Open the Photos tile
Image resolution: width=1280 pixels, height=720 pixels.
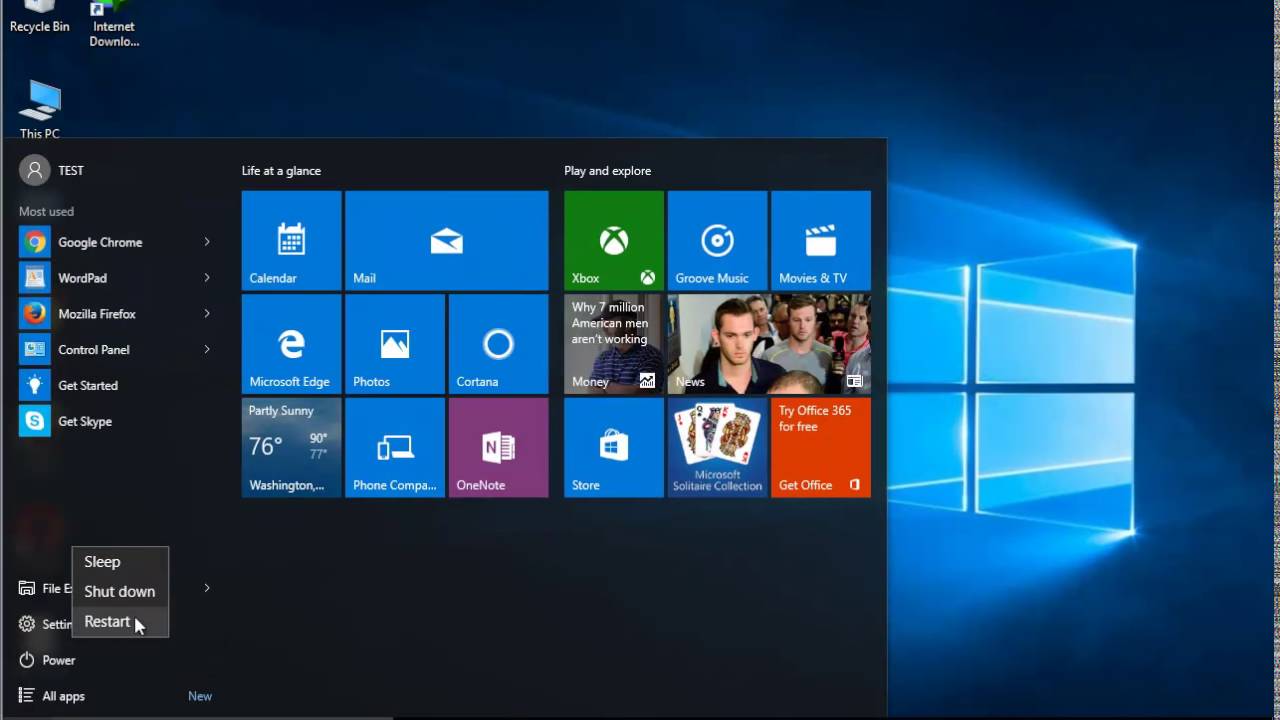coord(394,344)
